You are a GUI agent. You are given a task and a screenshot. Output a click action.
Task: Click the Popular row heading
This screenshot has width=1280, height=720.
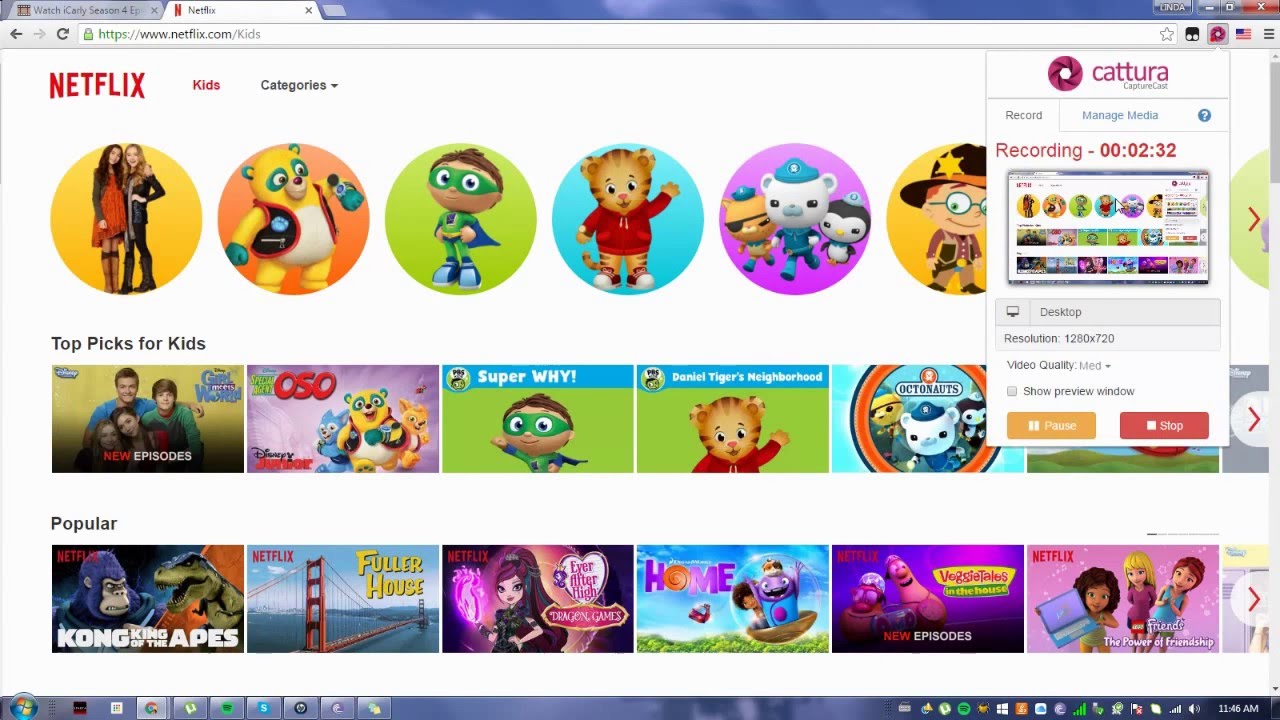coord(84,524)
